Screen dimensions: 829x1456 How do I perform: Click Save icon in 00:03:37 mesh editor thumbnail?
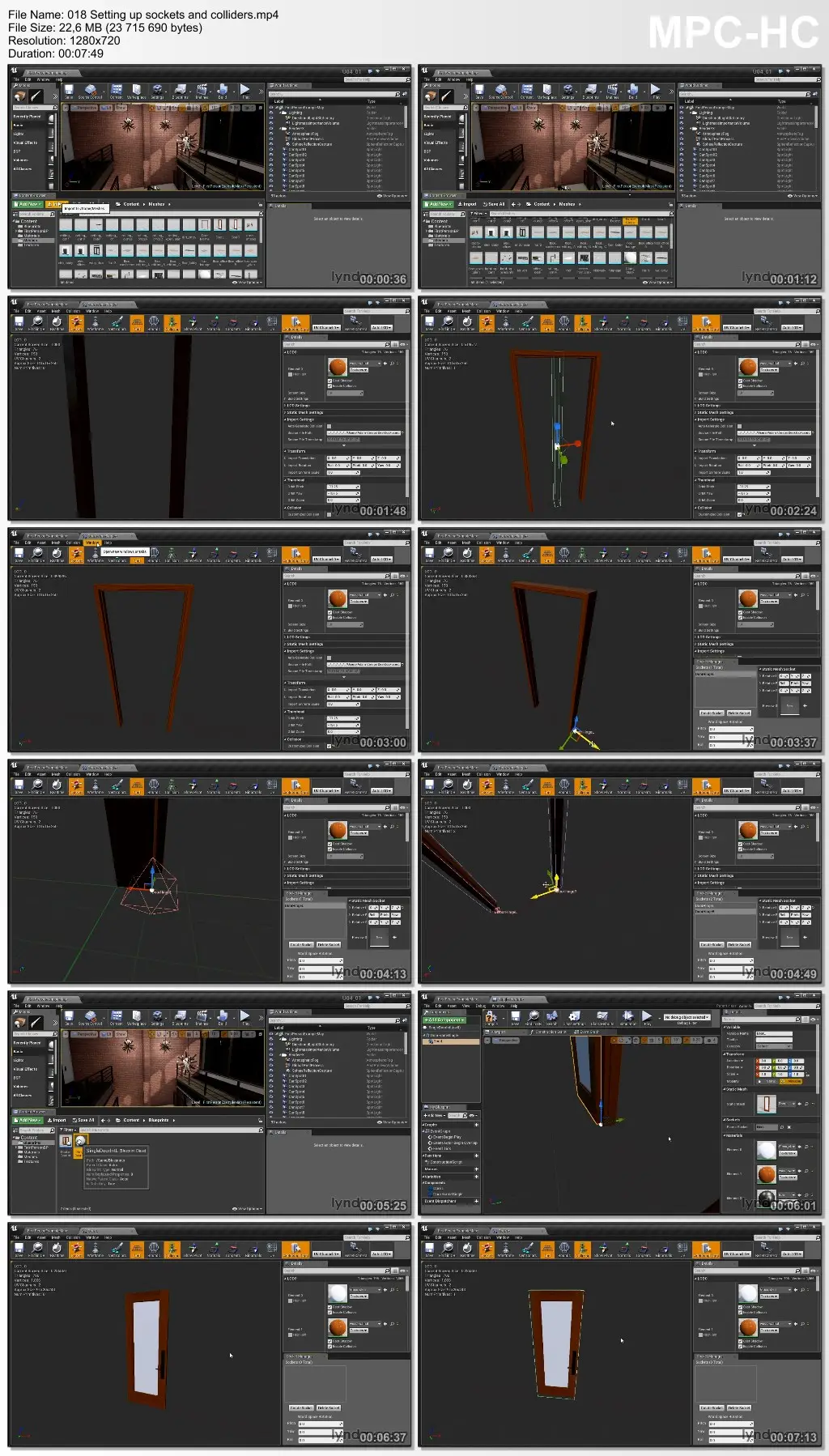(x=429, y=554)
